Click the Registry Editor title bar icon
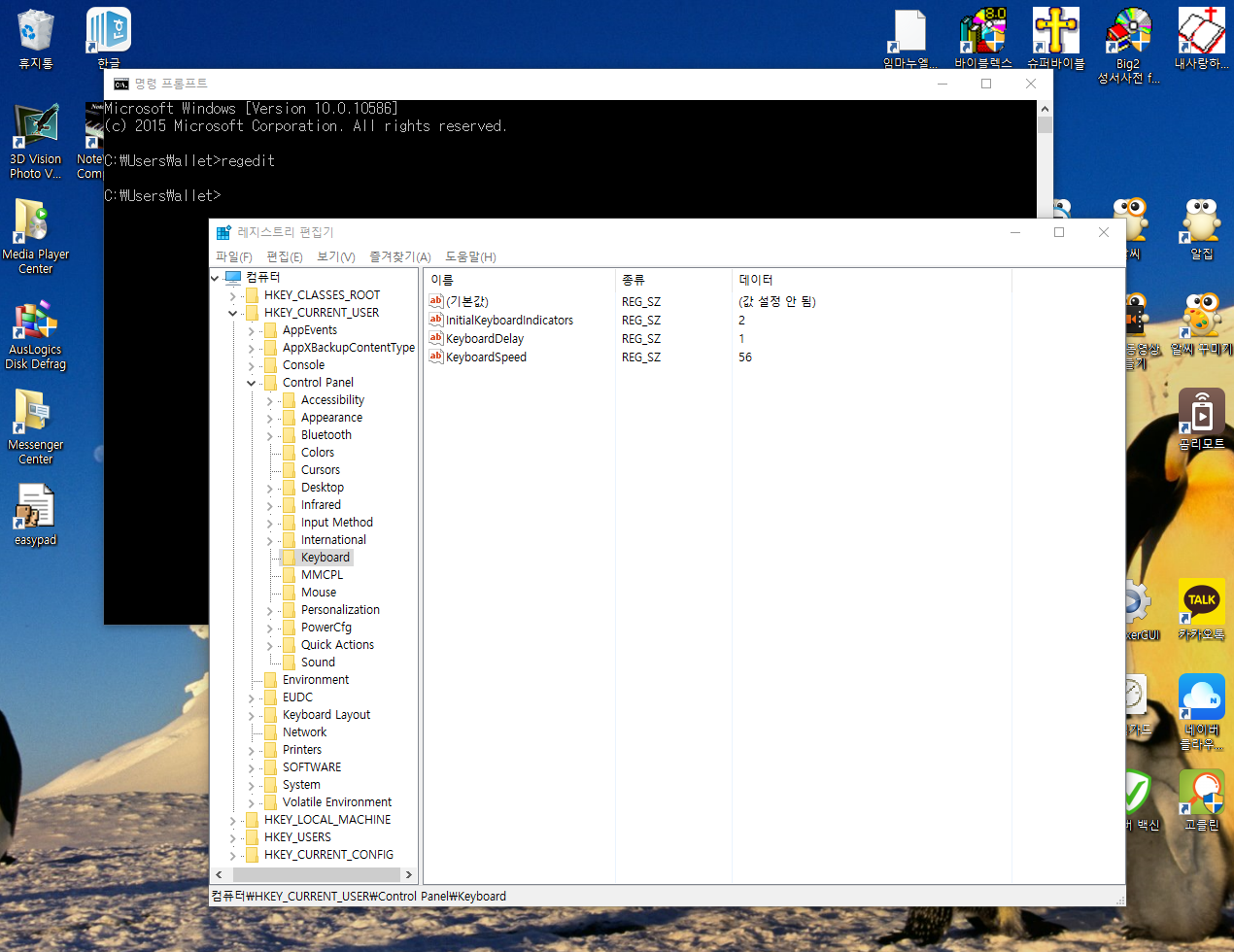 tap(223, 232)
